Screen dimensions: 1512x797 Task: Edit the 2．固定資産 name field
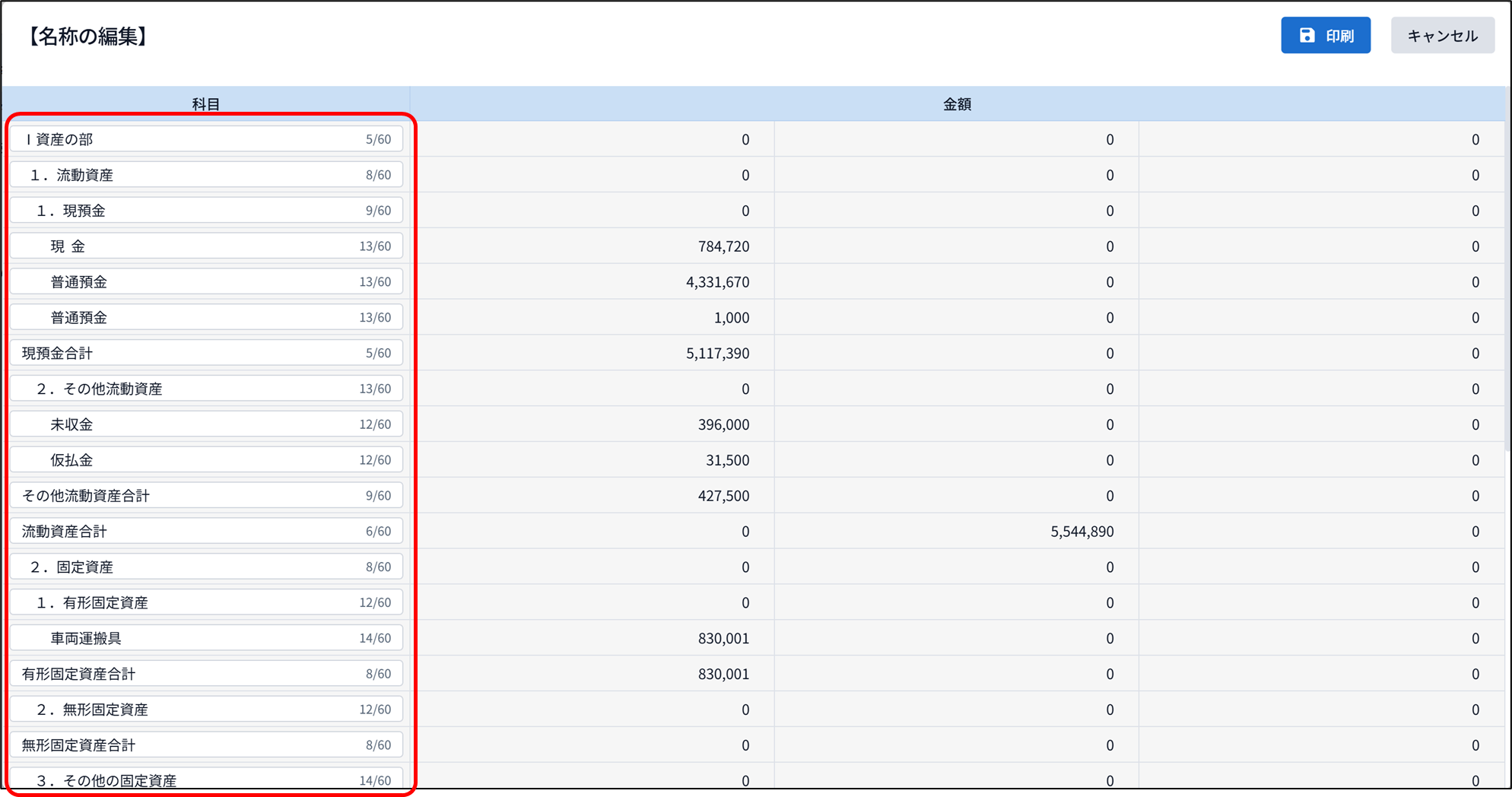pos(206,567)
